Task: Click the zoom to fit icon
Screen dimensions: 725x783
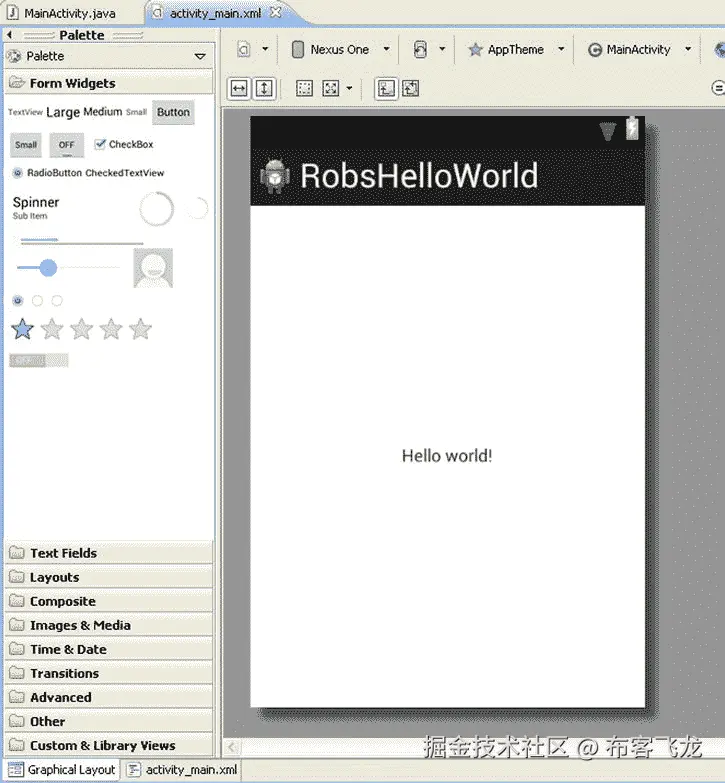Action: coord(332,88)
